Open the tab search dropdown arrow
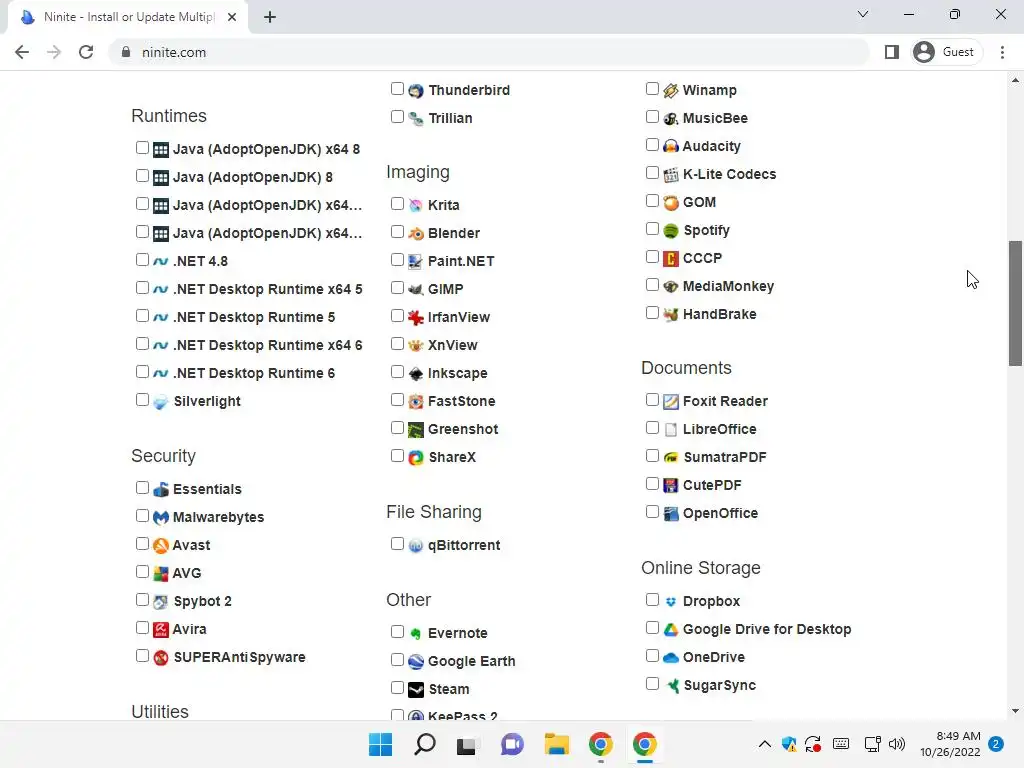The image size is (1024, 768). (863, 14)
